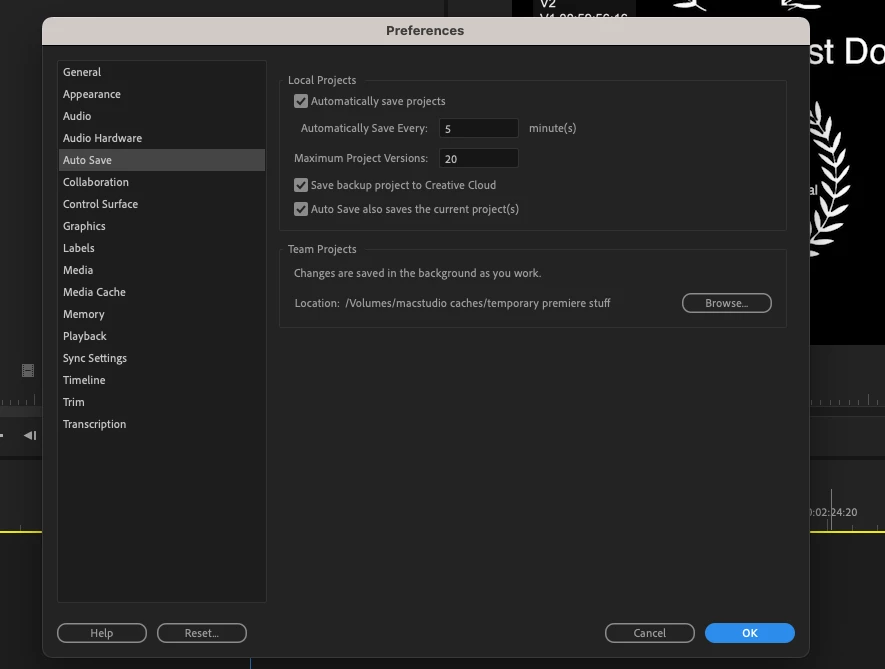885x669 pixels.
Task: Click the Team Projects location path text
Action: (477, 303)
